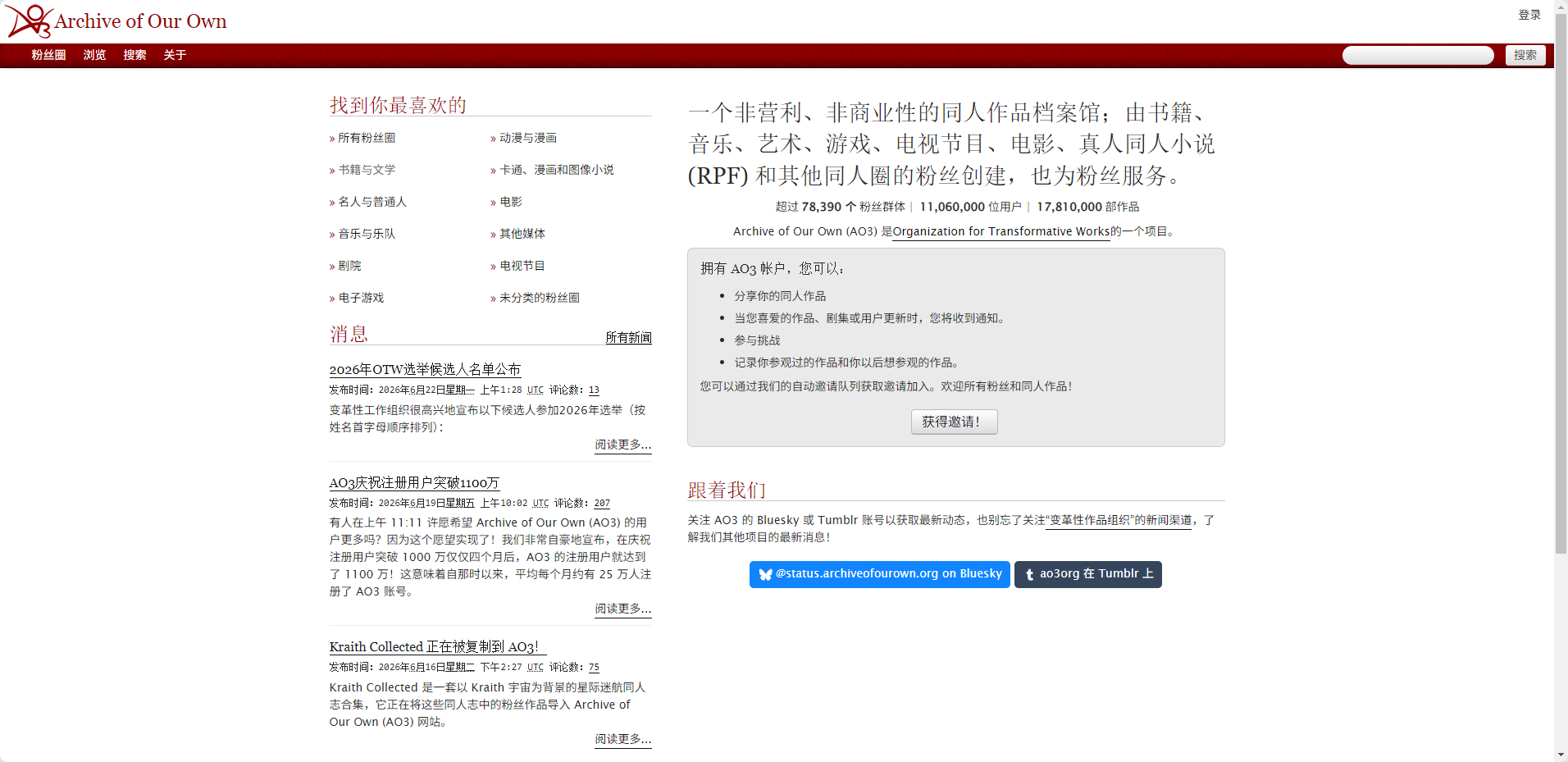Click the AO3 logo icon
This screenshot has height=762, width=1568.
pos(29,21)
